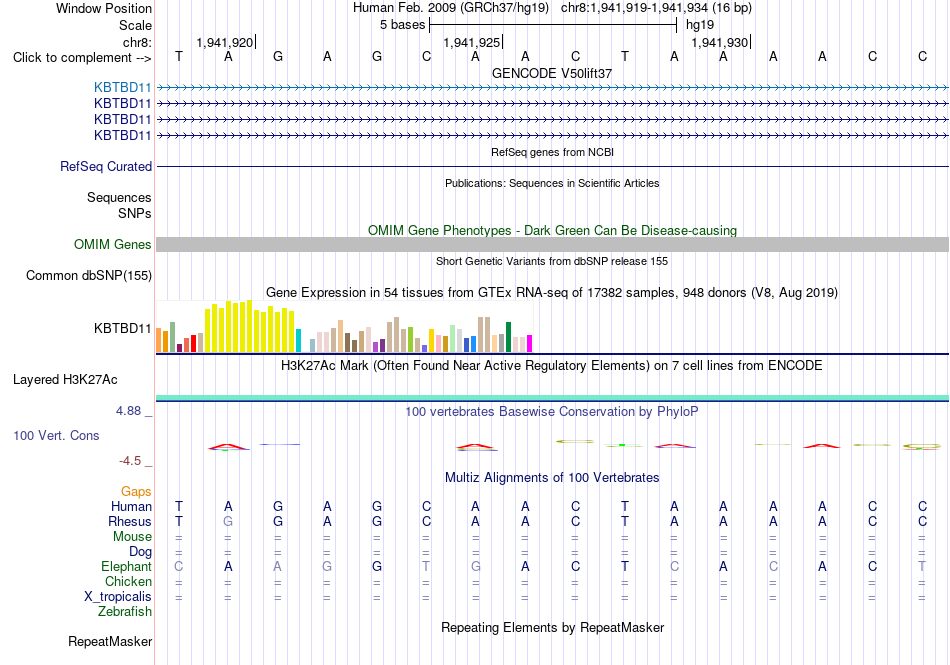Image resolution: width=950 pixels, height=665 pixels.
Task: Click the H3K27Ac Mark ENCODE track title
Action: (x=552, y=365)
